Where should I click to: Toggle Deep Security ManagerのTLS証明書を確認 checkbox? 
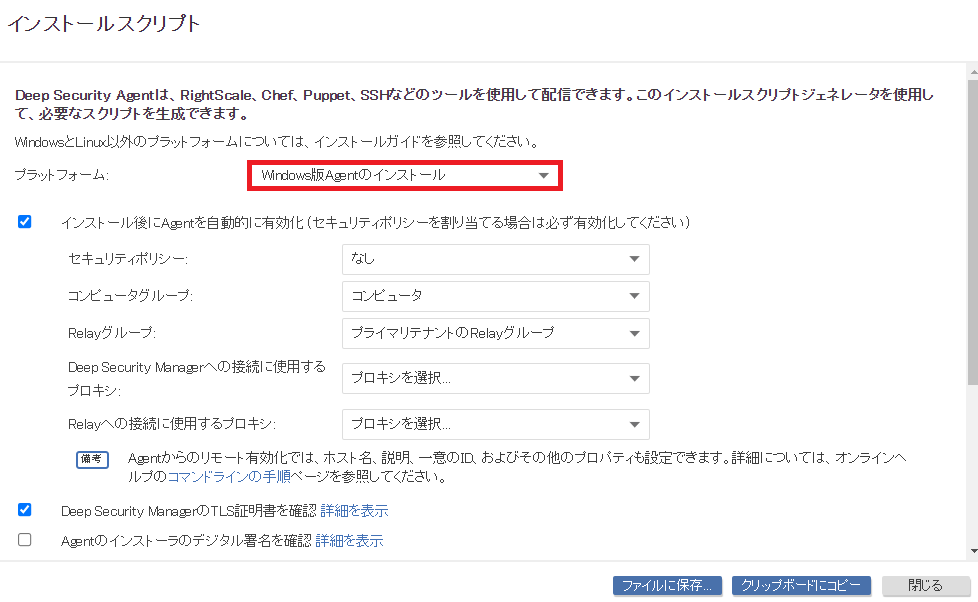coord(25,510)
